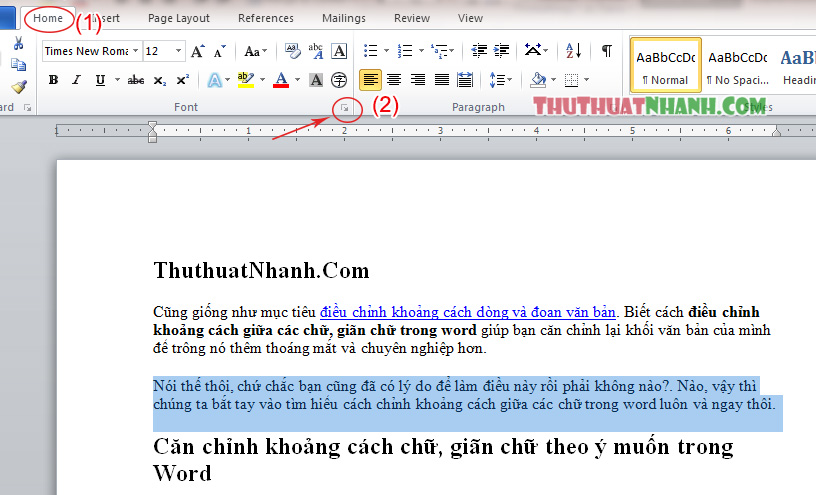This screenshot has height=495, width=816.
Task: Open Clipboard dialog box launcher
Action: point(28,108)
